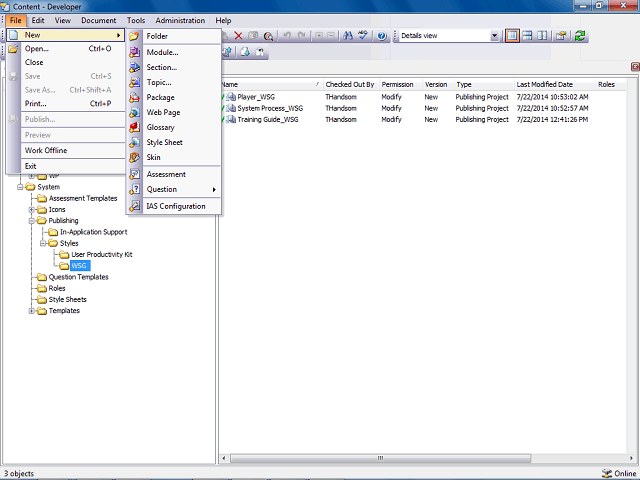Click the toolbar icon right of check-in
Viewport: 640px width, 480px height.
point(260,52)
